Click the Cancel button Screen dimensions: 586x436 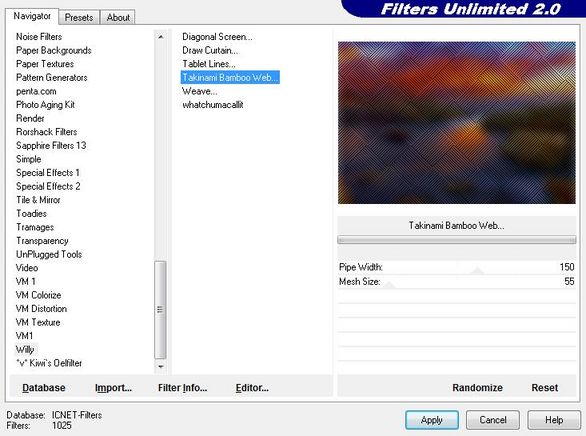point(493,420)
